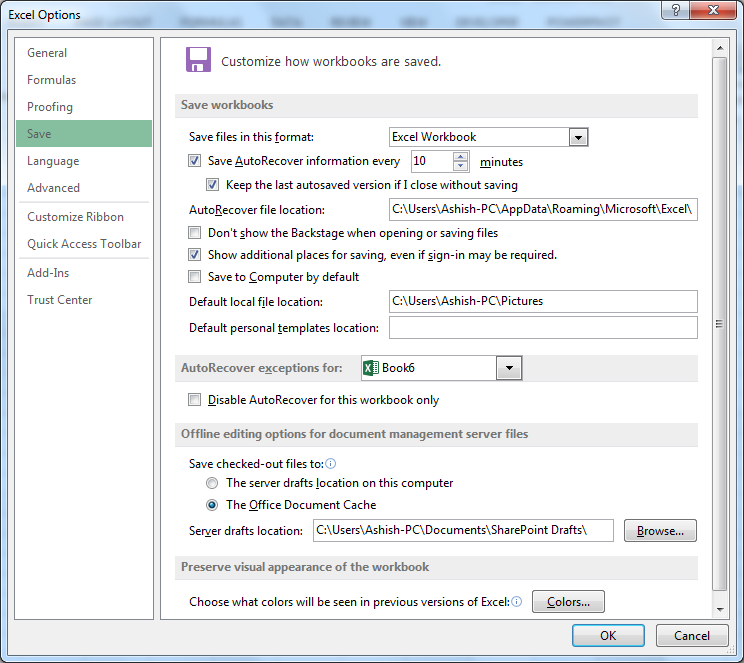Image resolution: width=744 pixels, height=663 pixels.
Task: Increase AutoRecover minutes with up arrow
Action: click(460, 156)
